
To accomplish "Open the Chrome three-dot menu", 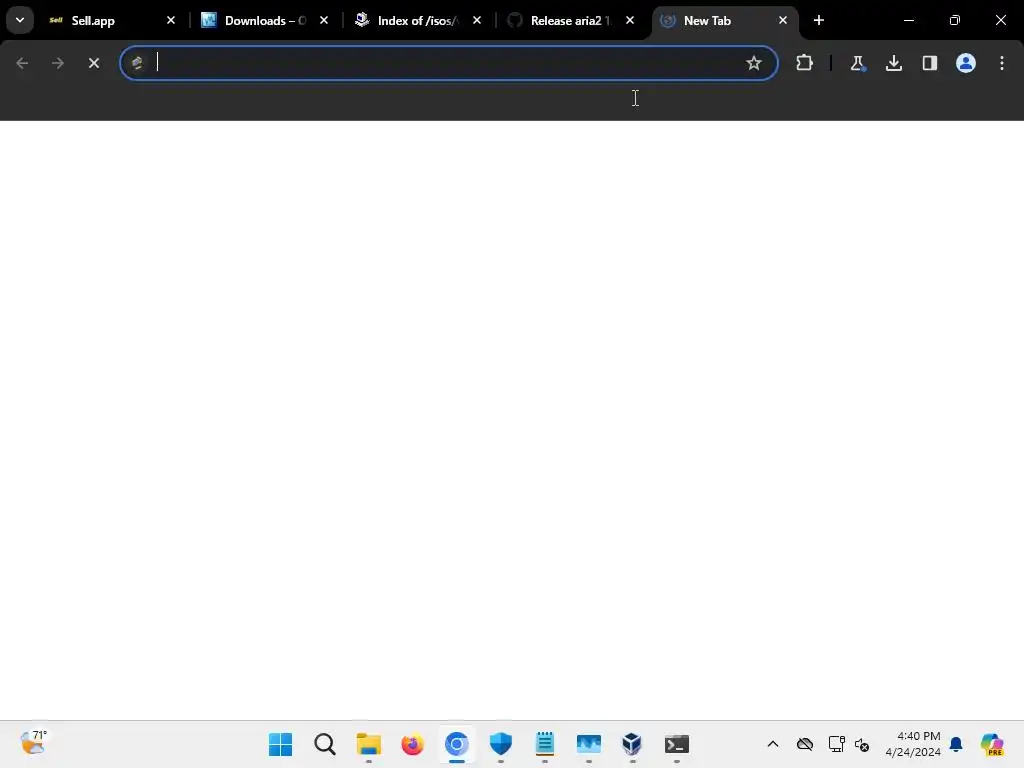I will (1002, 63).
